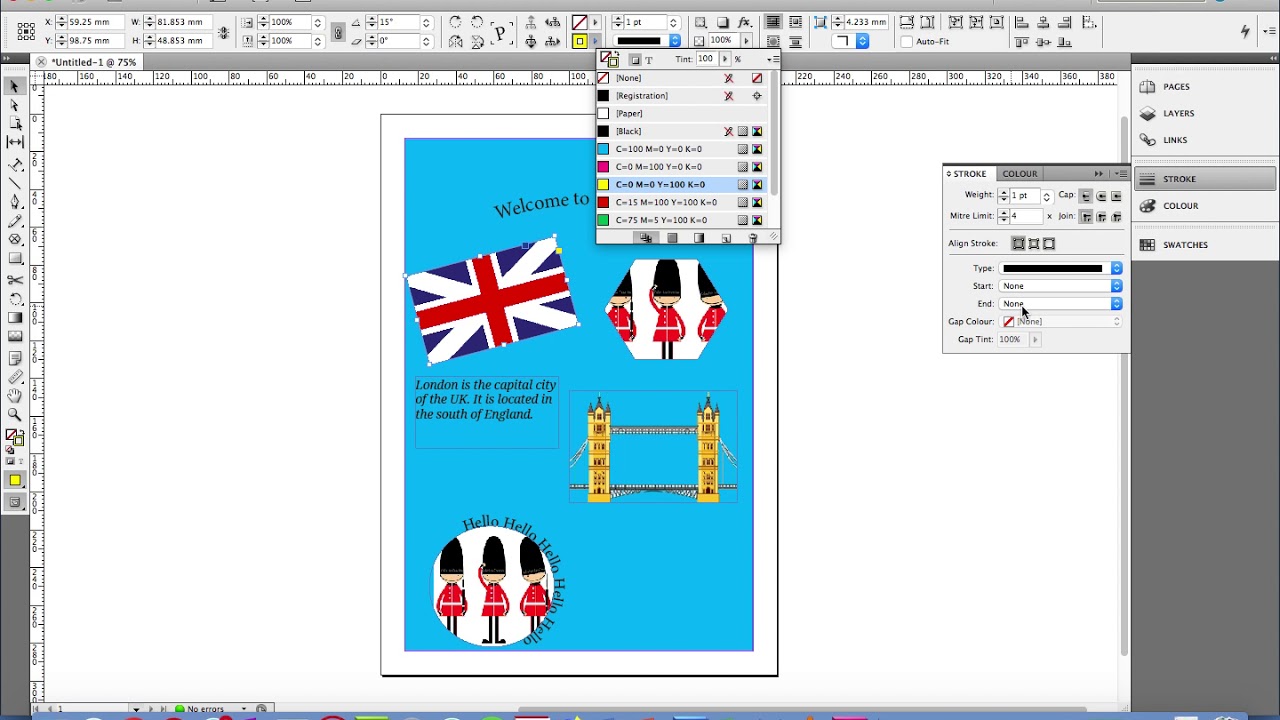Open Swatches panel flyout menu
Screen dimensions: 1280x720
pos(773,59)
